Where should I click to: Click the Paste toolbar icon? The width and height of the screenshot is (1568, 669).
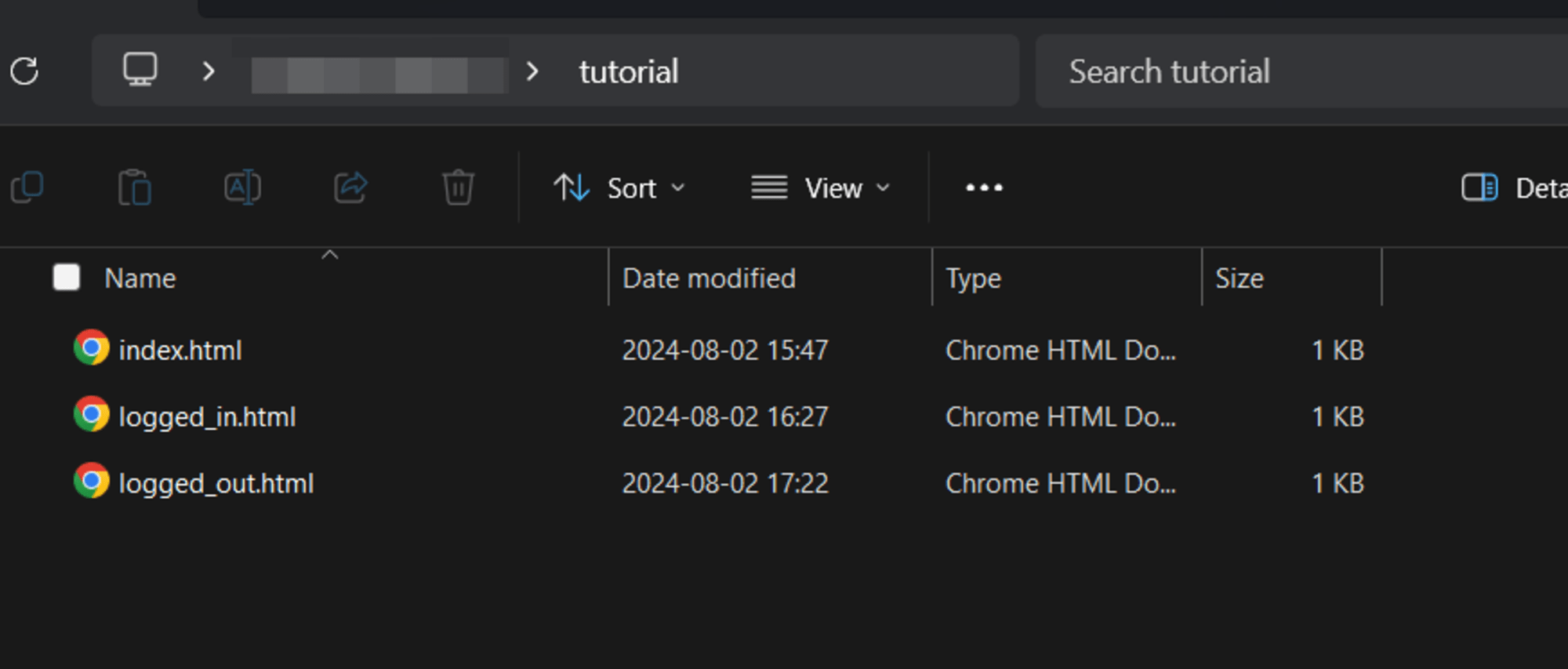point(135,187)
